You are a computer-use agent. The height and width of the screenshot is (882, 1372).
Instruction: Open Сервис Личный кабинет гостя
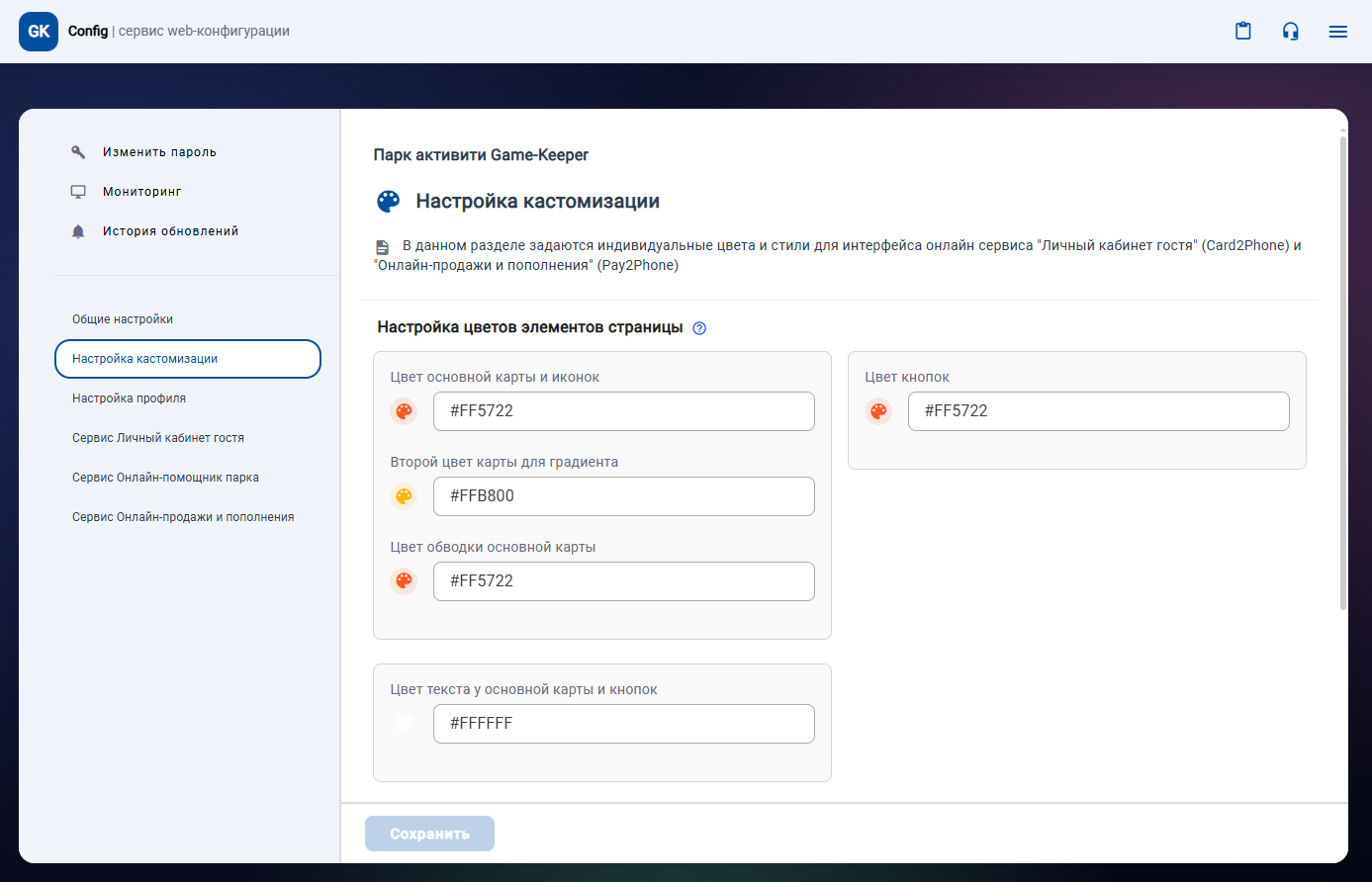coord(158,438)
